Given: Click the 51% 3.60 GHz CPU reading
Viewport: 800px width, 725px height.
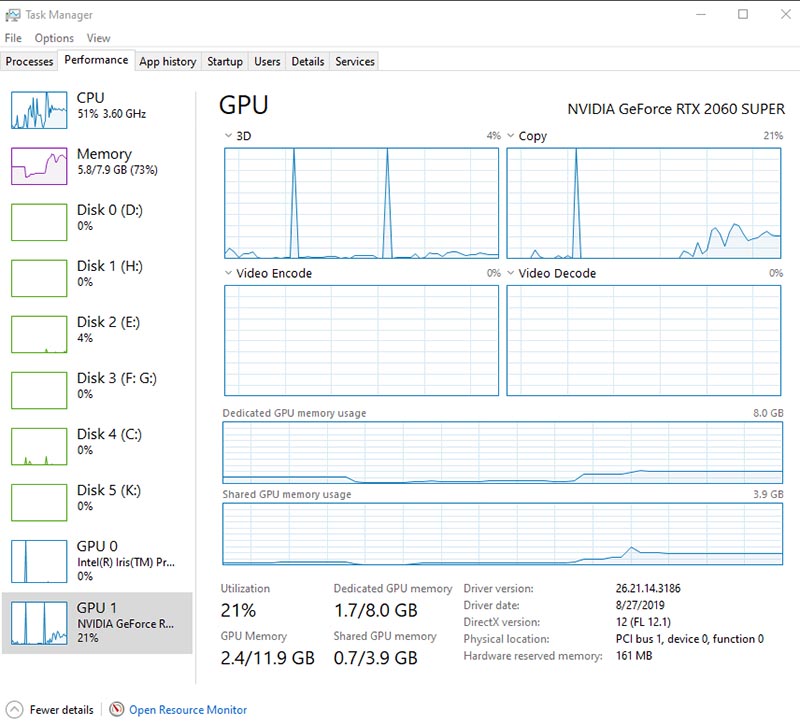Looking at the screenshot, I should [x=112, y=114].
